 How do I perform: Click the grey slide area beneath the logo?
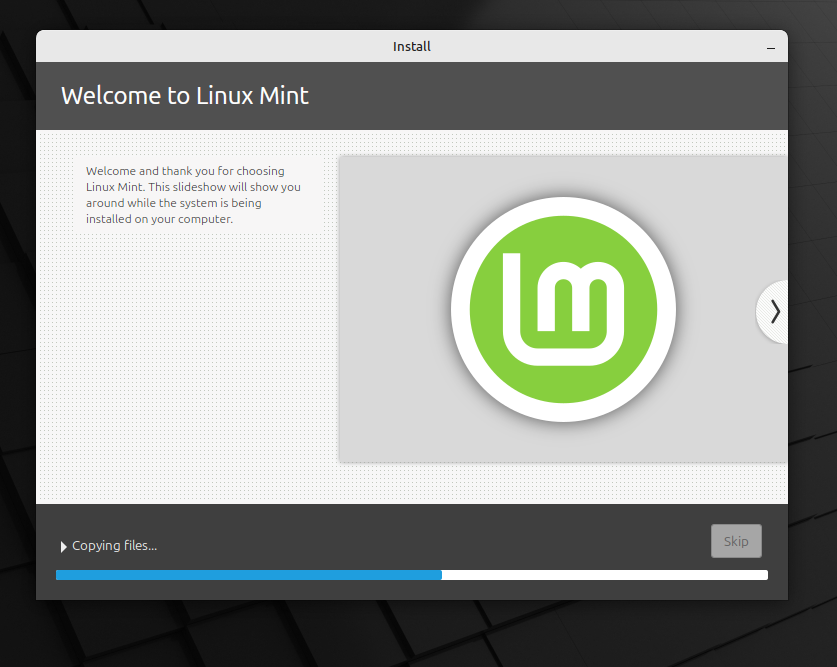[563, 445]
